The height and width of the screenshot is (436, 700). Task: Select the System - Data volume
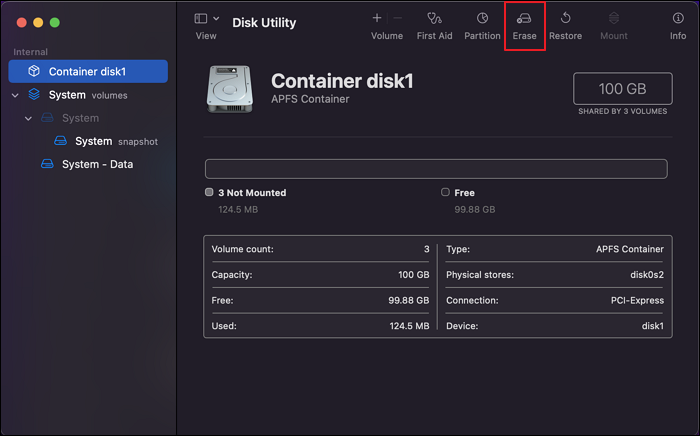96,164
